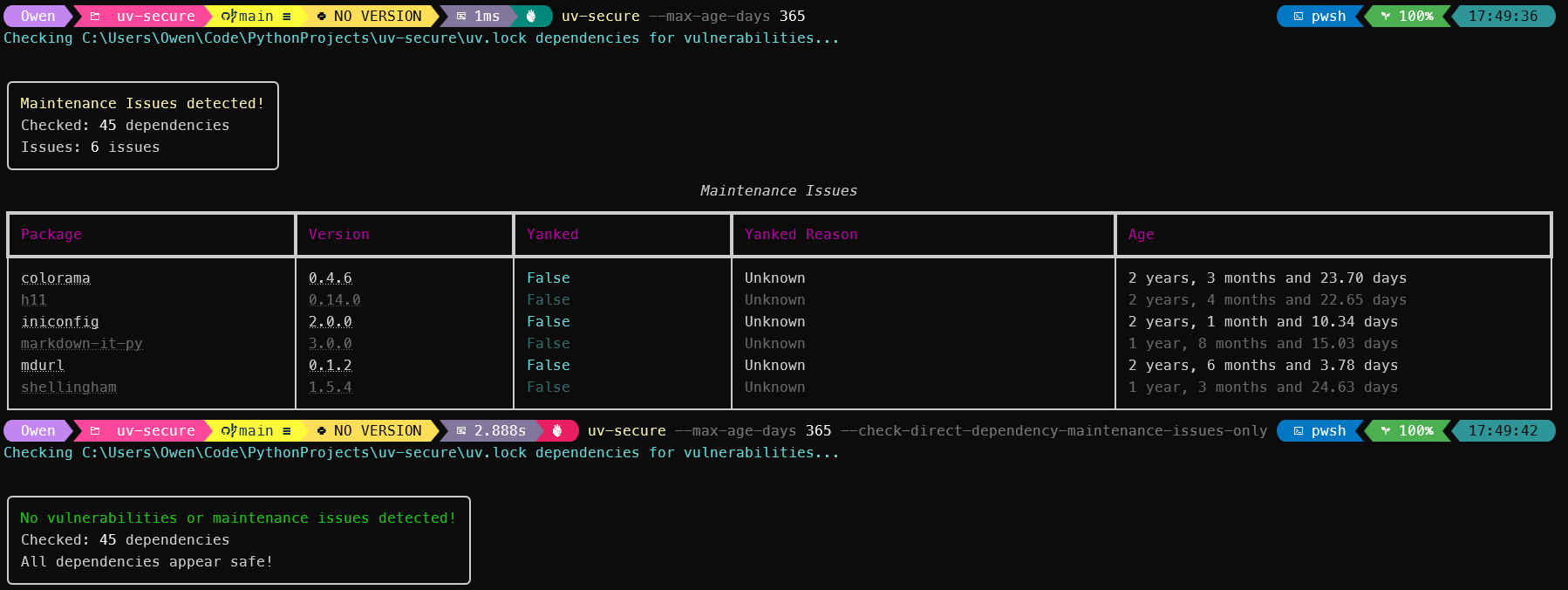
Task: Click 'Checked: 45 dependencies' in first summary box
Action: coord(126,126)
